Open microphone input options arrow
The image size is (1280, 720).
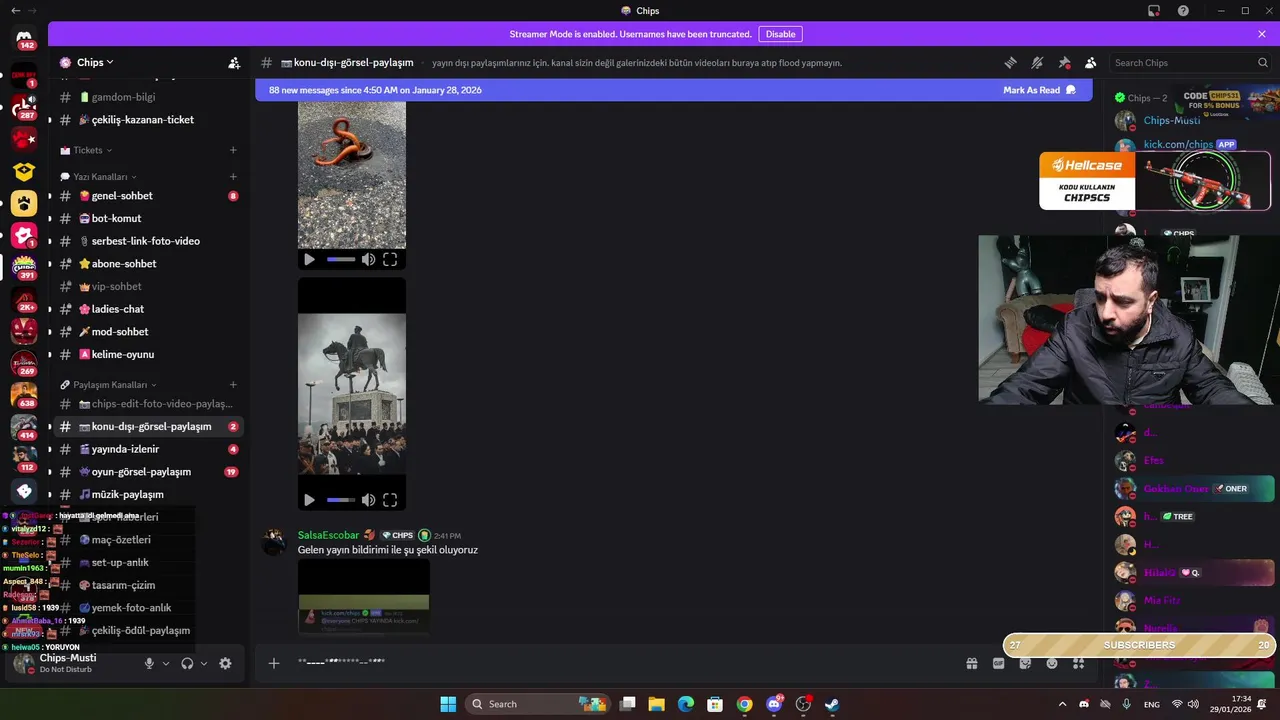coord(166,663)
